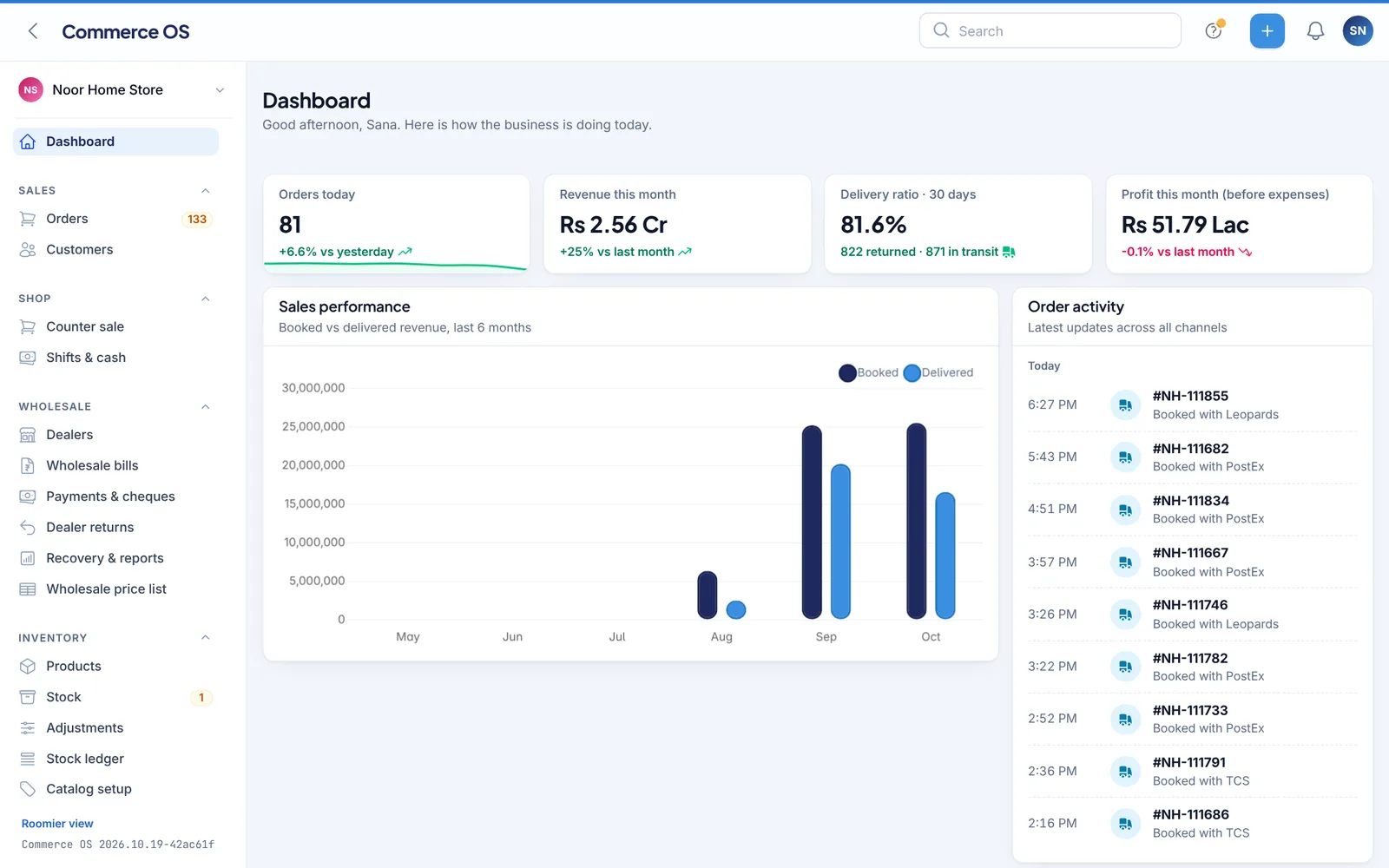
Task: Click the Roomier view link
Action: [x=57, y=824]
